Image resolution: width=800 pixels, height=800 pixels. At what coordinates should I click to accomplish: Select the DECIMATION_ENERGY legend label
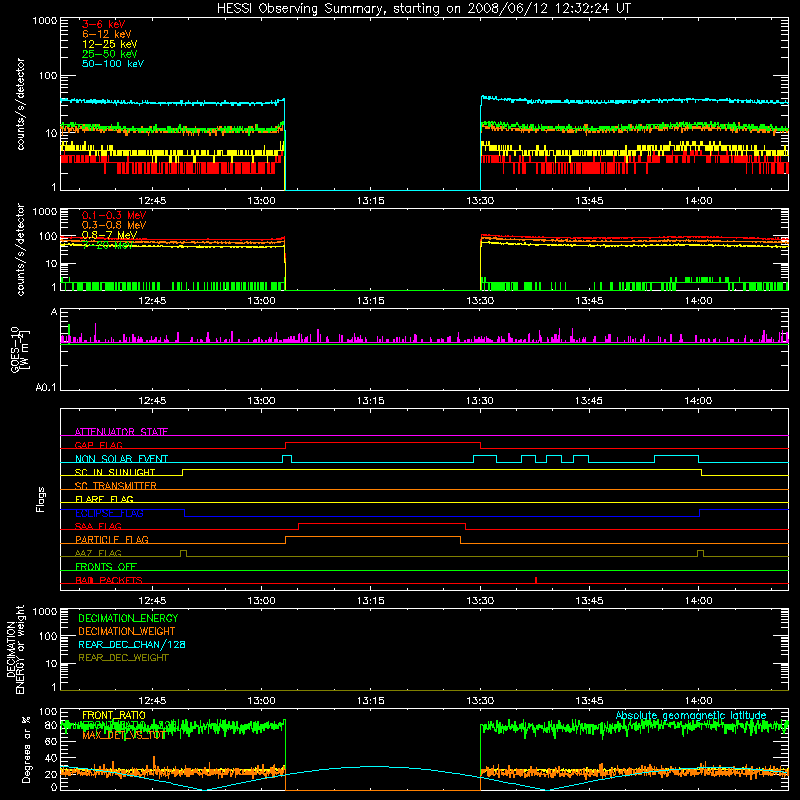click(128, 618)
